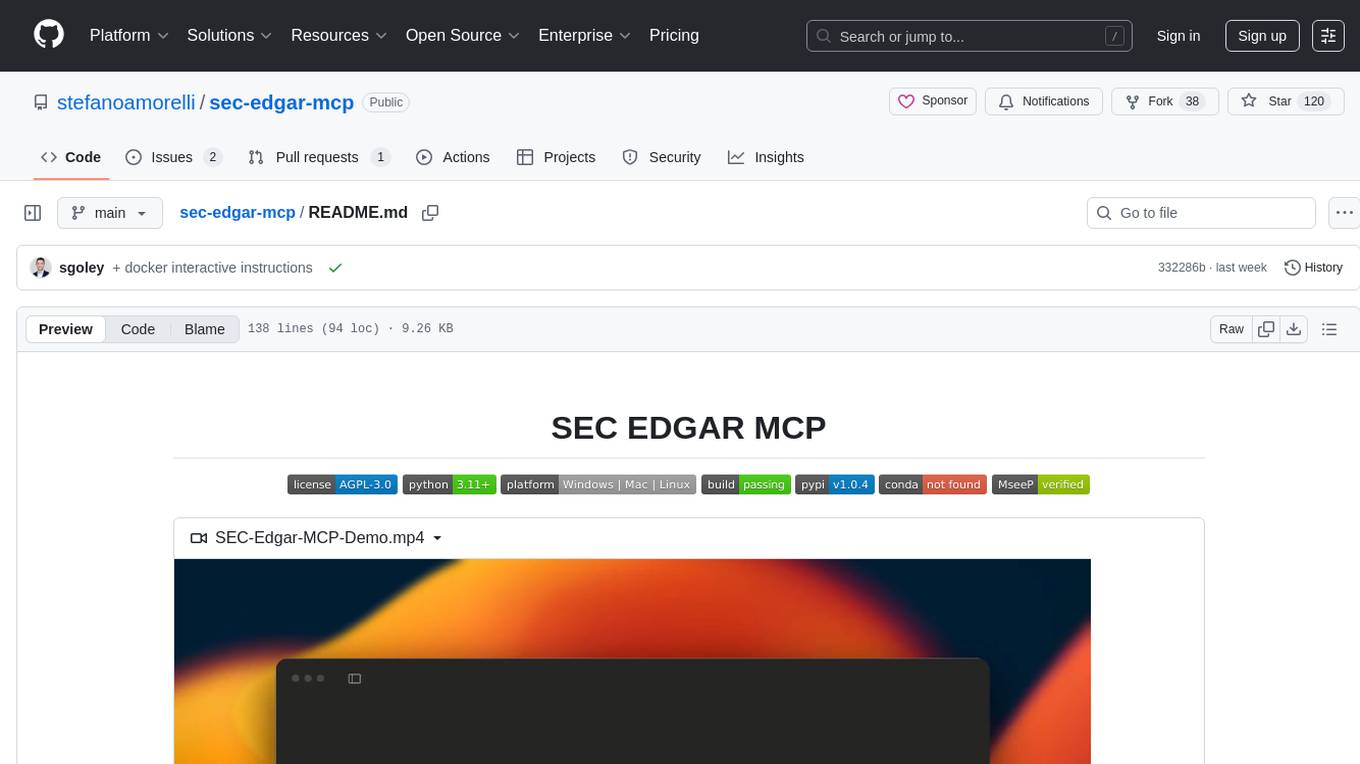Screen dimensions: 1360x764
Task: Download the raw file icon
Action: tap(1293, 329)
